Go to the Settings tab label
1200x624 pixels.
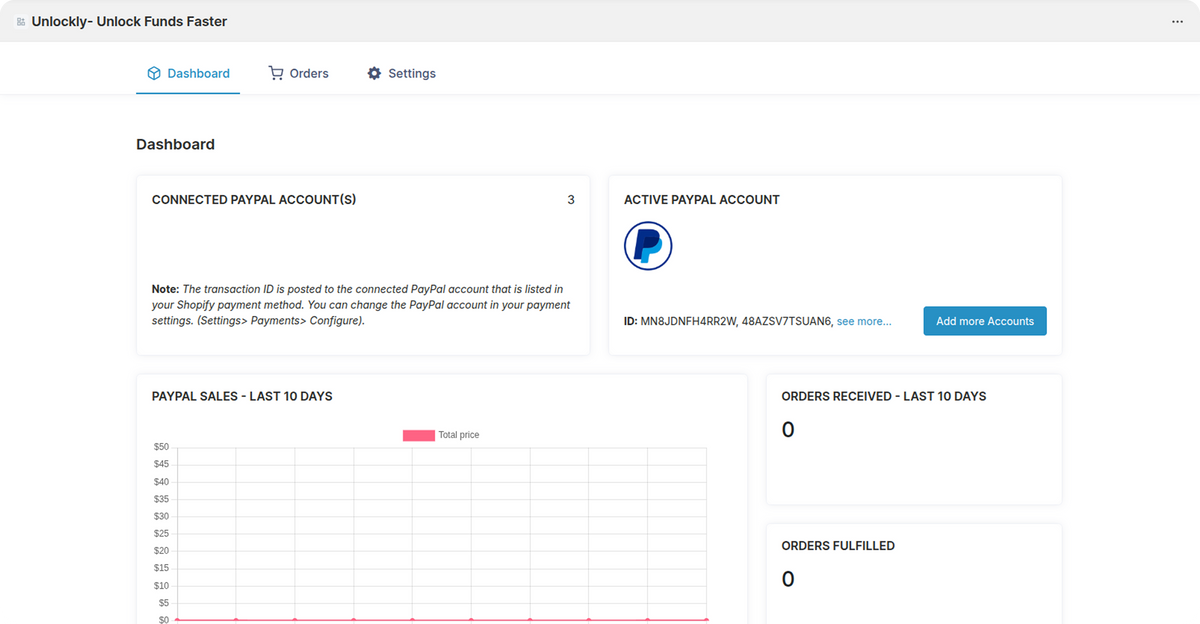(411, 73)
